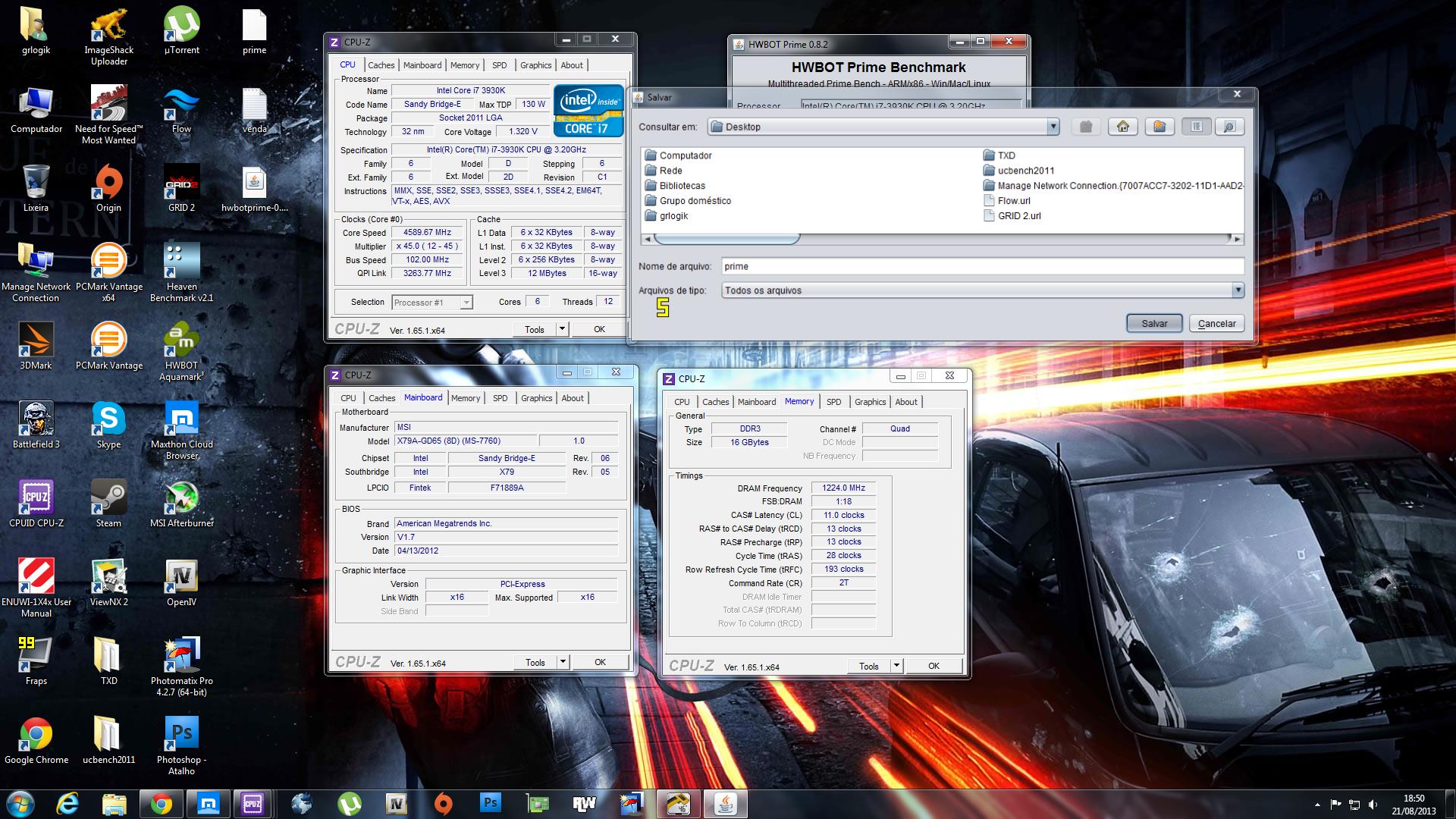Show hidden system tray icons

pos(1317,805)
